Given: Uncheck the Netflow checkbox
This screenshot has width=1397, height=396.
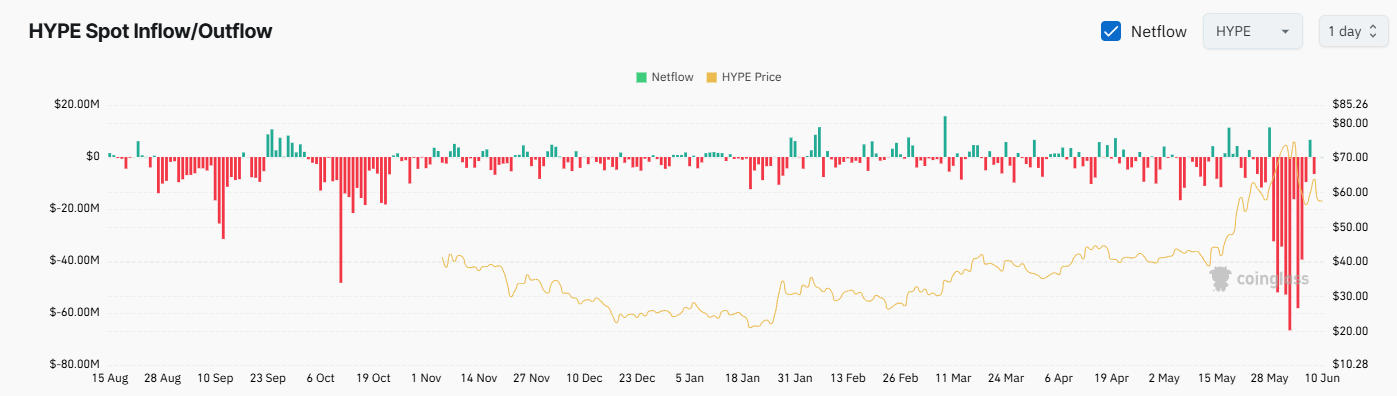Looking at the screenshot, I should [x=1110, y=31].
